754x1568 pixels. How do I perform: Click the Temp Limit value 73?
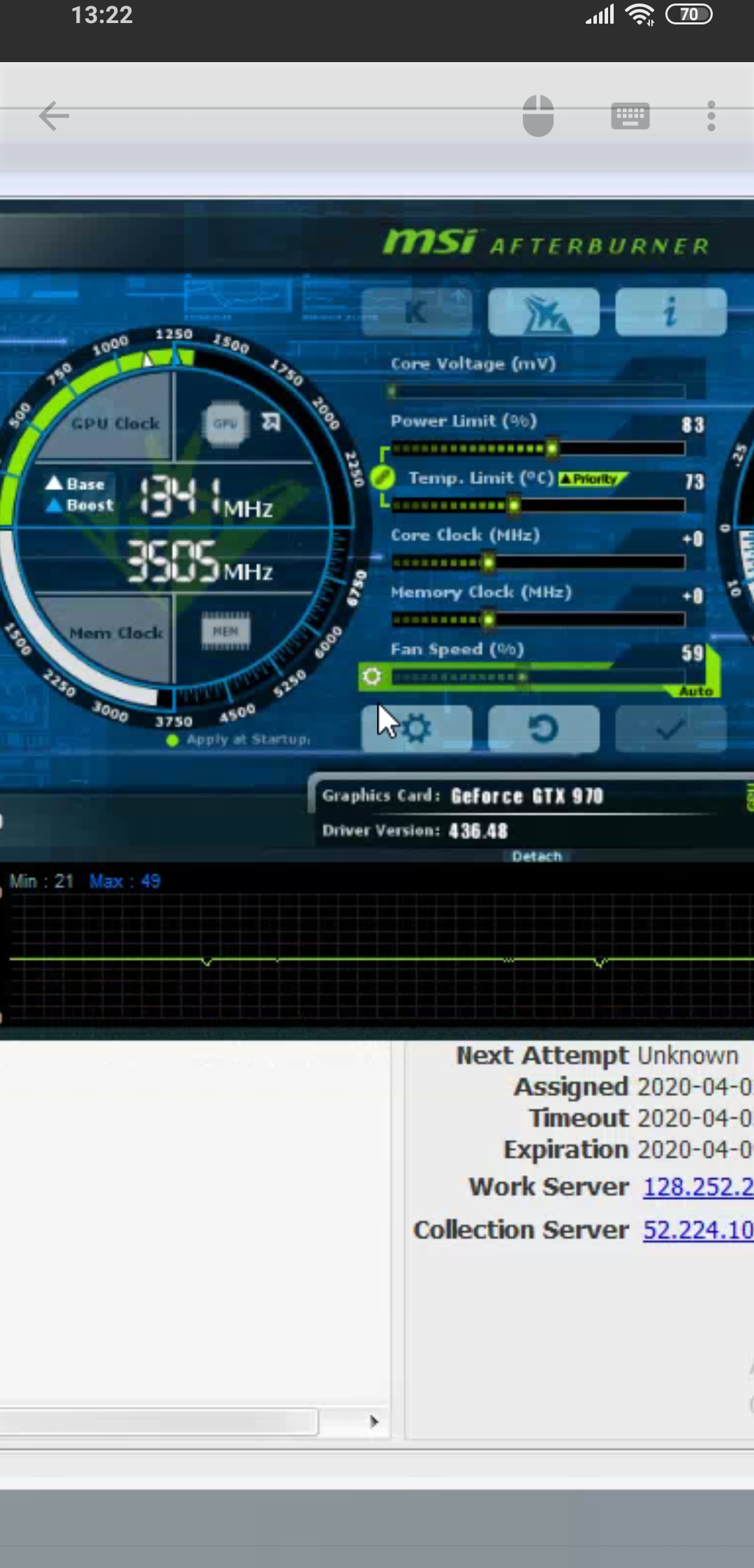[694, 481]
